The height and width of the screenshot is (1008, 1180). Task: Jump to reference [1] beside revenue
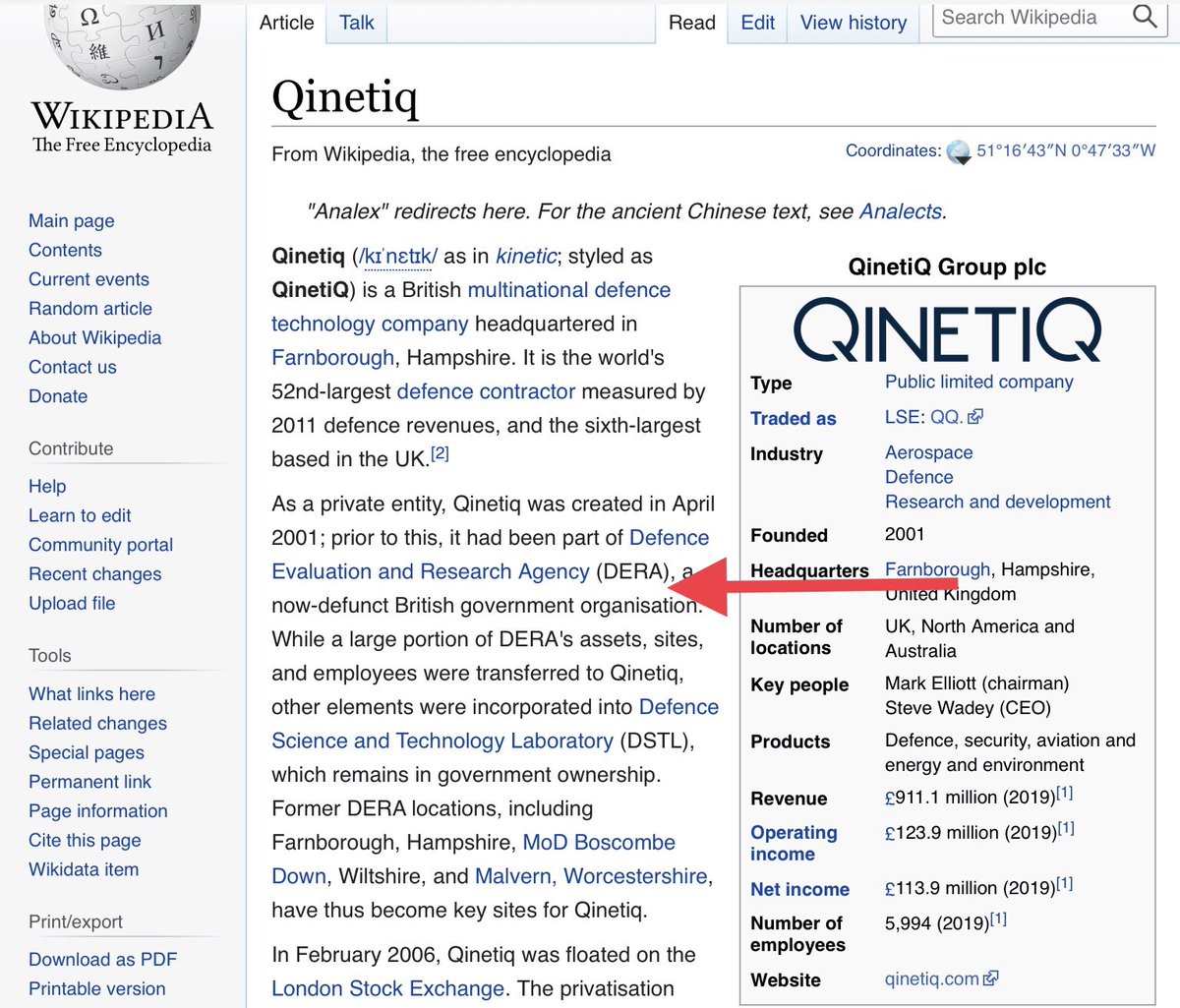pyautogui.click(x=1065, y=793)
